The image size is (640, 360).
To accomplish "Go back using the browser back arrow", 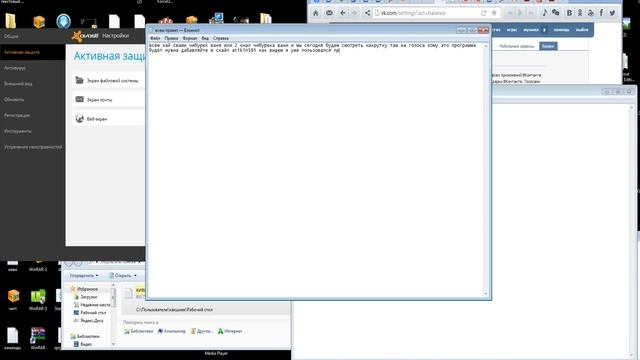I will (342, 13).
